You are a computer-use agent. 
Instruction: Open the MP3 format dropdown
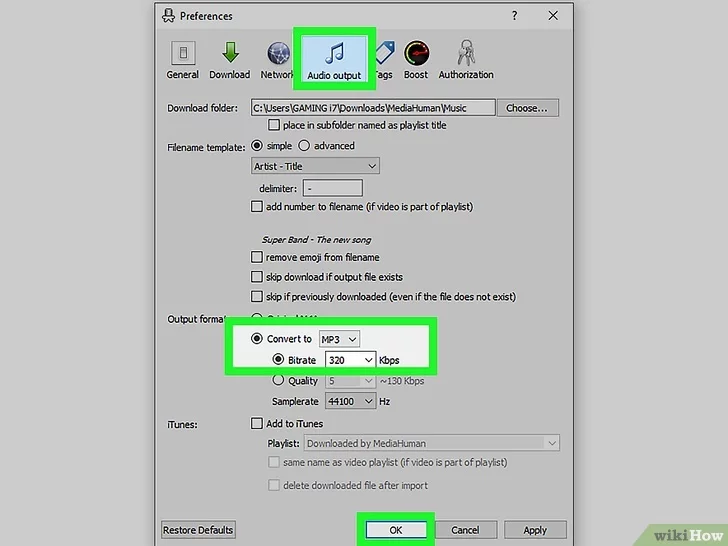coord(339,339)
